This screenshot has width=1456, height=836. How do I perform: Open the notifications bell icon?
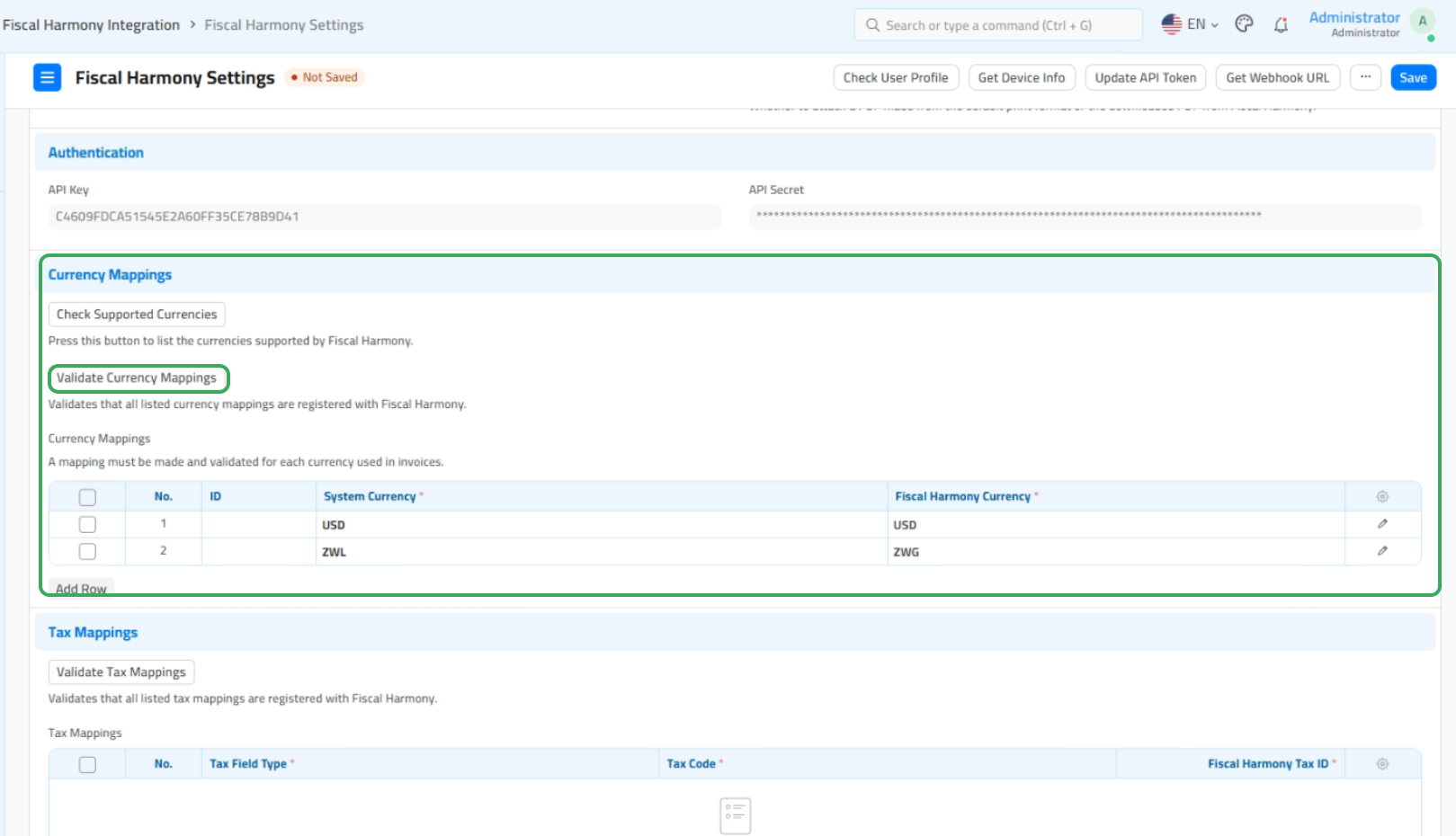pos(1281,25)
